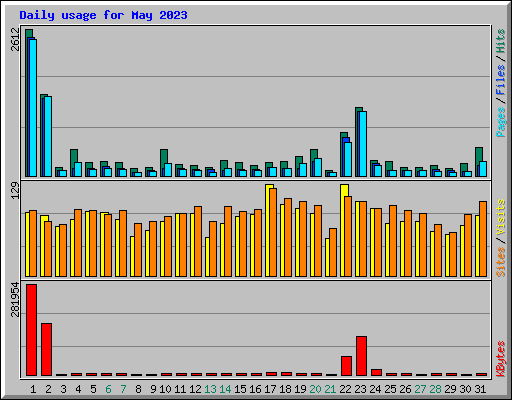Click the red "KBytes" legend word
Screen dimensions: 512x400
[501, 359]
